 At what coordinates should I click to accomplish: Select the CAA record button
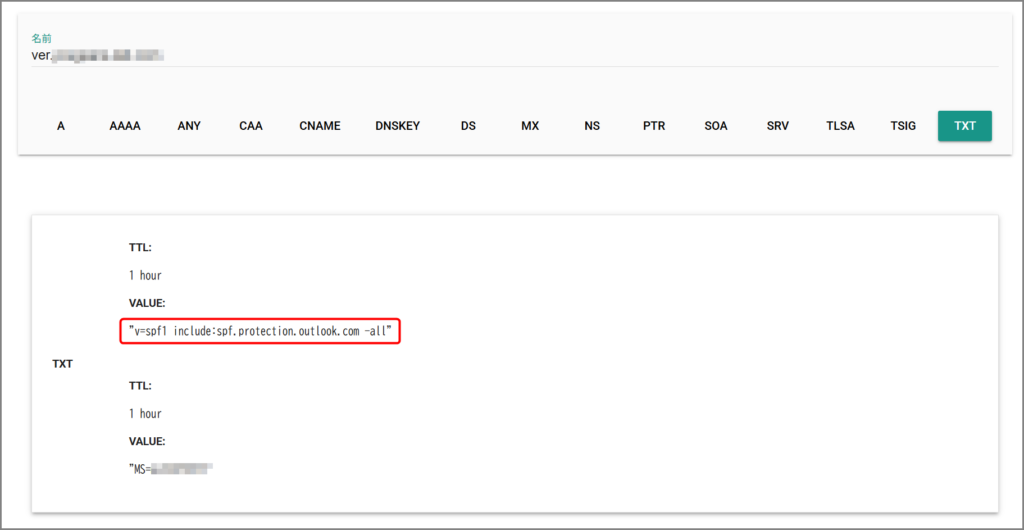tap(251, 126)
